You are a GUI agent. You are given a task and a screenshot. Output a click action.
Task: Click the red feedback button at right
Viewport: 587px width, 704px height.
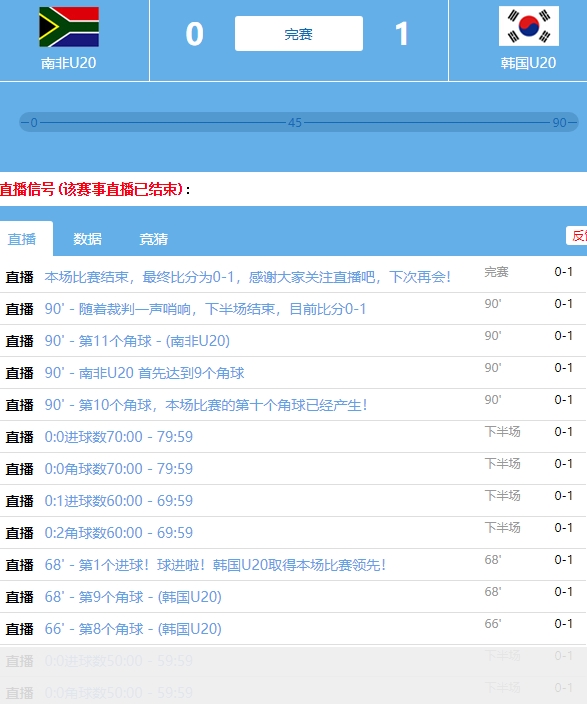[577, 236]
